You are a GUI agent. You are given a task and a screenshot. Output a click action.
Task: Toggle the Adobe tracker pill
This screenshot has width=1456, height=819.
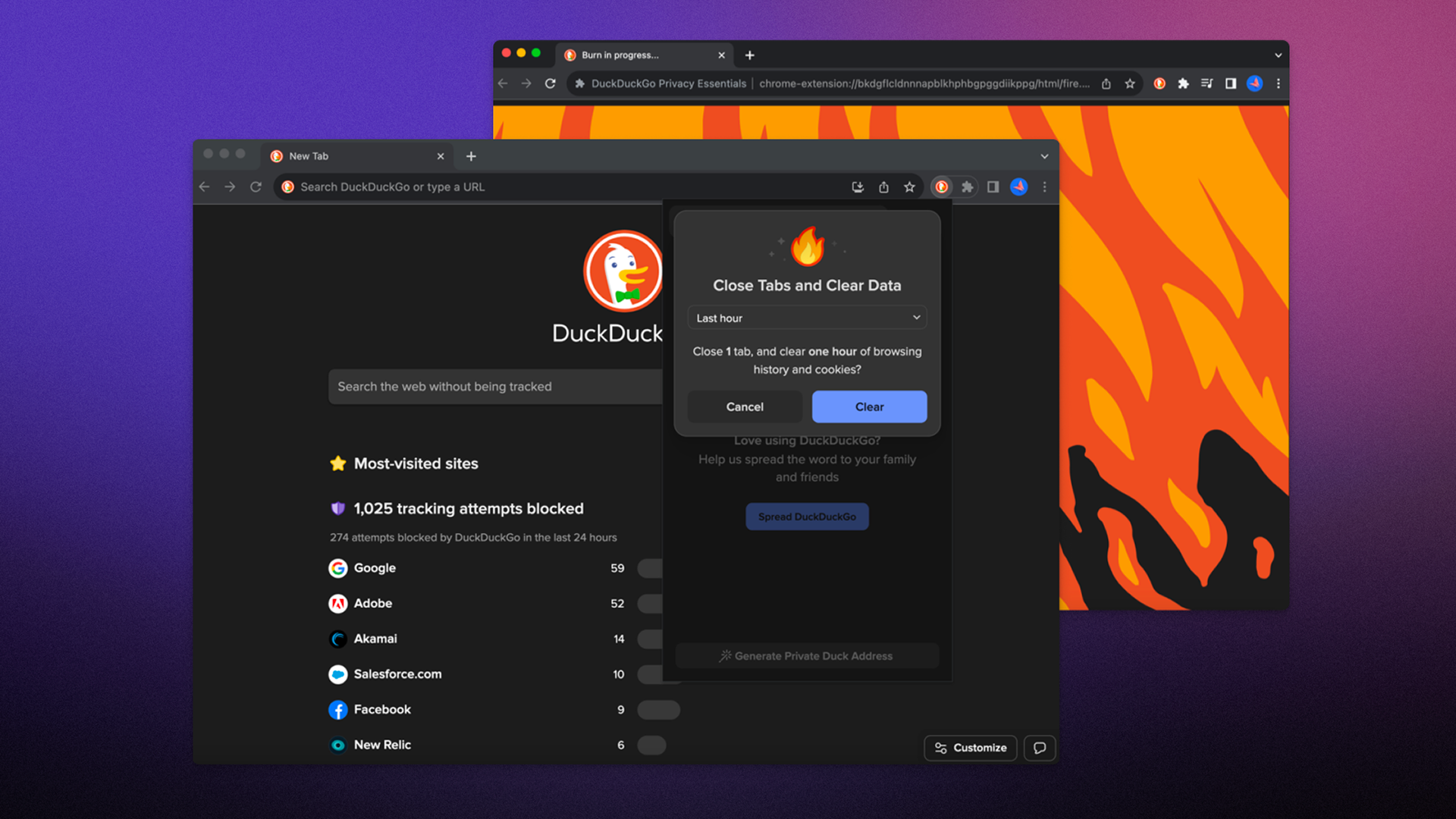(x=650, y=604)
